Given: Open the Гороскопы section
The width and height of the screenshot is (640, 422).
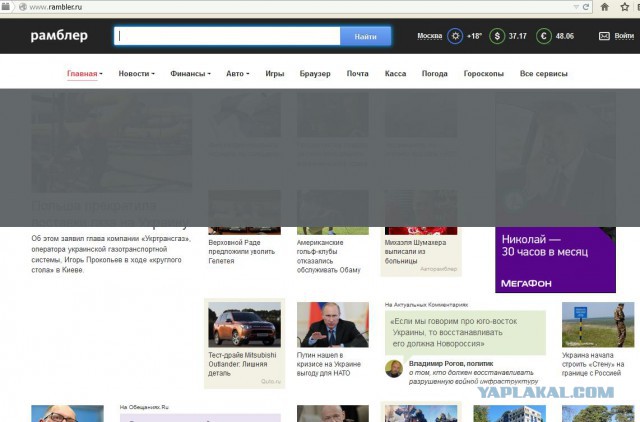Looking at the screenshot, I should [484, 74].
